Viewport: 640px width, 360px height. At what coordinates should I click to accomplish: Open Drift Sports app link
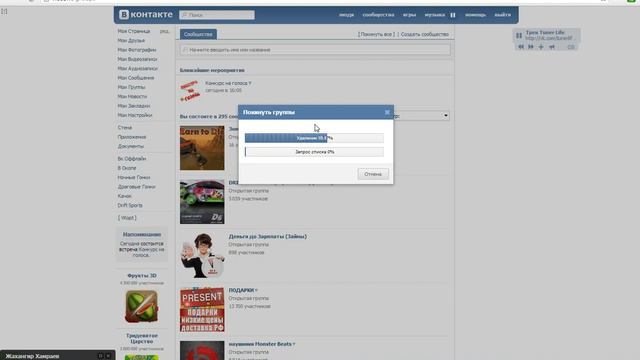[x=130, y=205]
